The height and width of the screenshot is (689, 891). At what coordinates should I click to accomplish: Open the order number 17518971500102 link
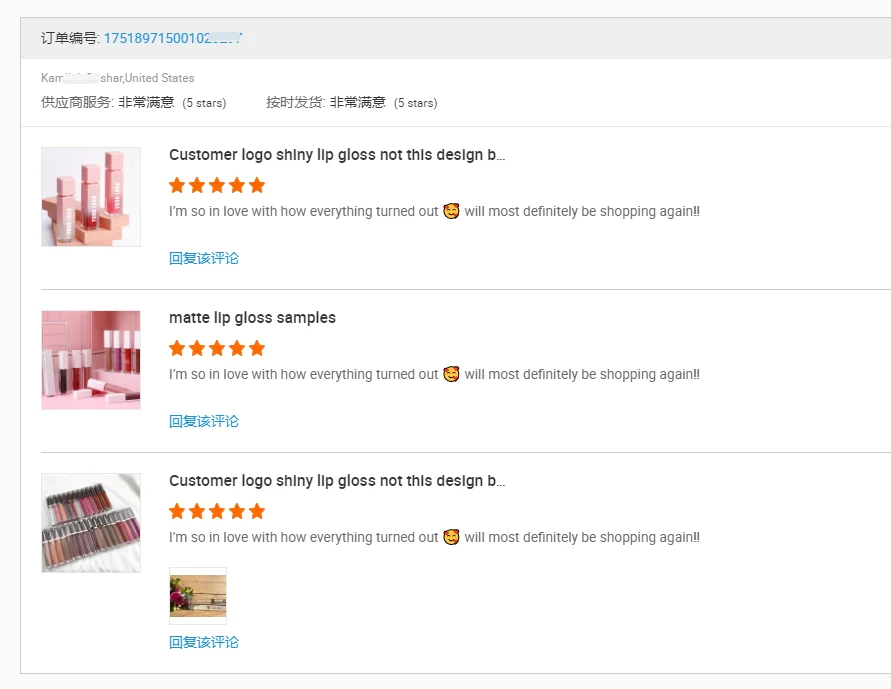(x=170, y=40)
